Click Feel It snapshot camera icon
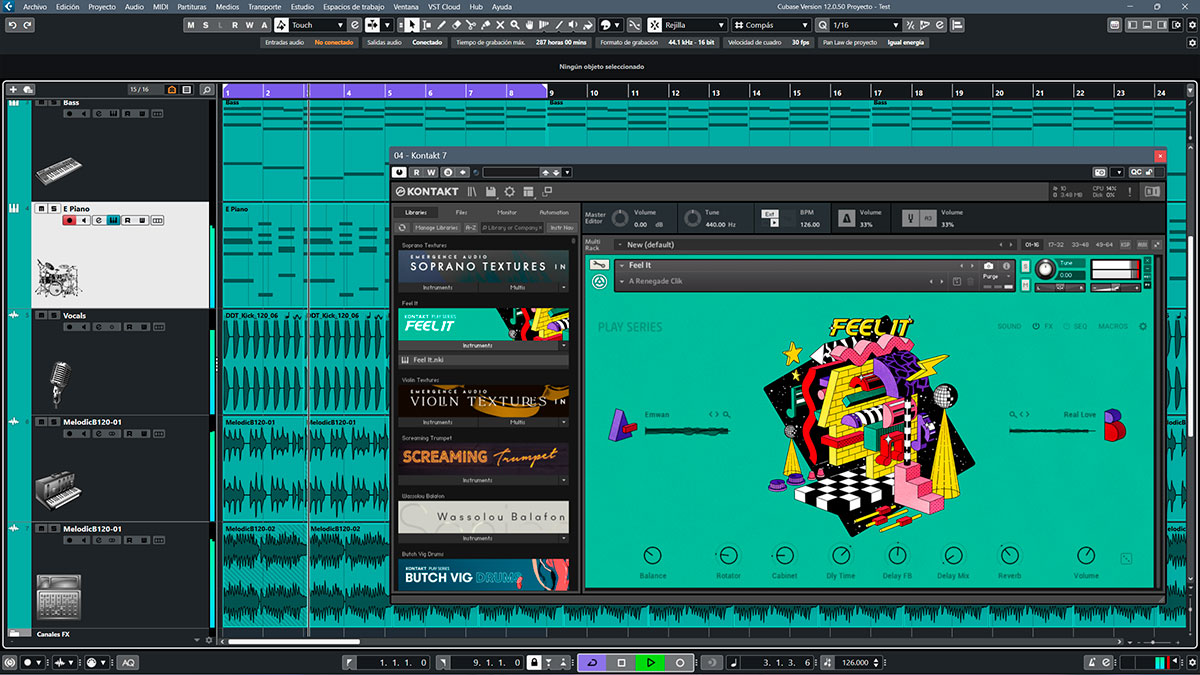Screen dimensions: 1200x675 pos(988,266)
